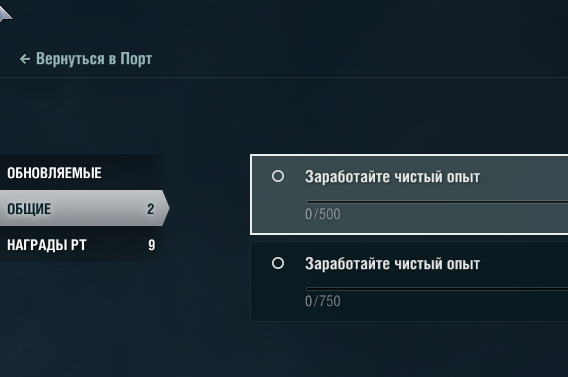Select the ОБЩИЕ missions tab

pyautogui.click(x=84, y=208)
